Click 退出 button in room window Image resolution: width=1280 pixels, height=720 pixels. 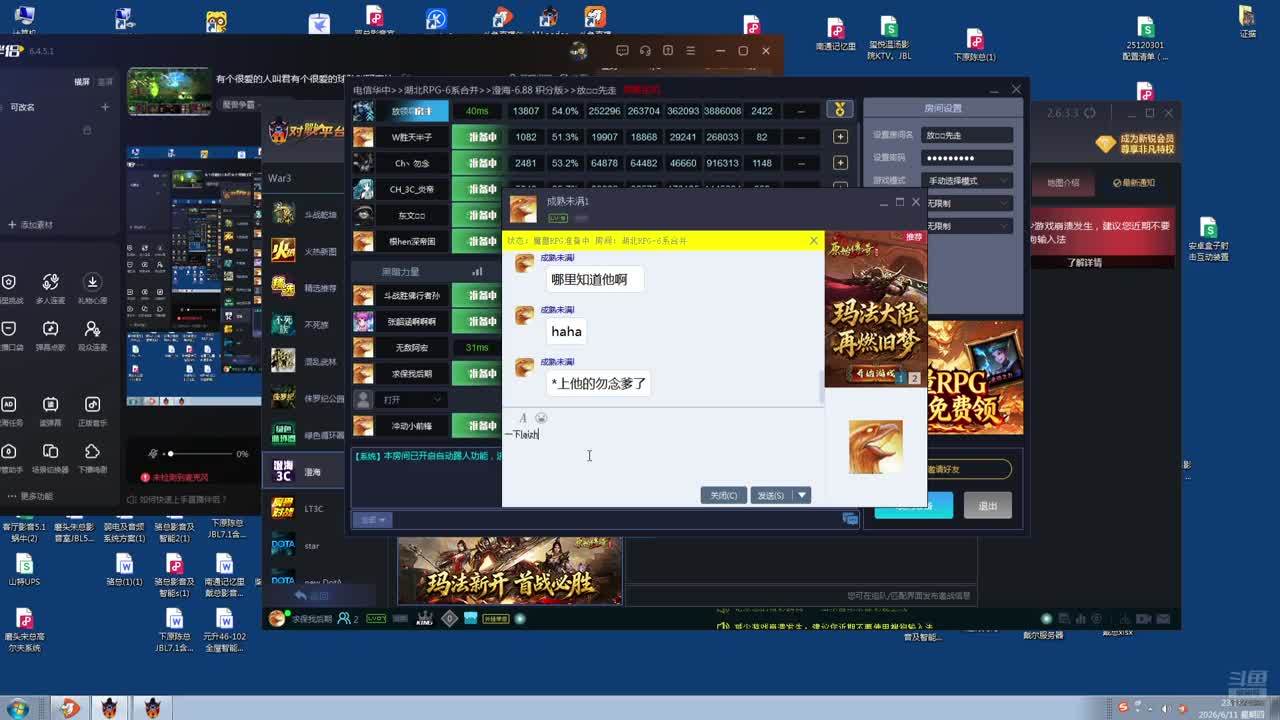click(988, 506)
